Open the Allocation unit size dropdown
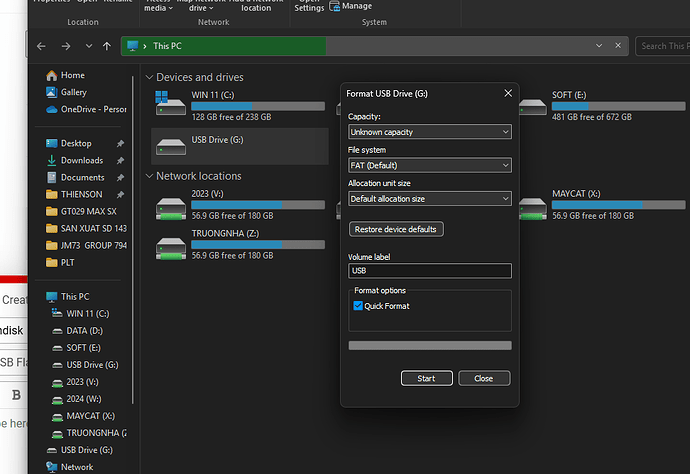Image resolution: width=690 pixels, height=474 pixels. coord(429,199)
